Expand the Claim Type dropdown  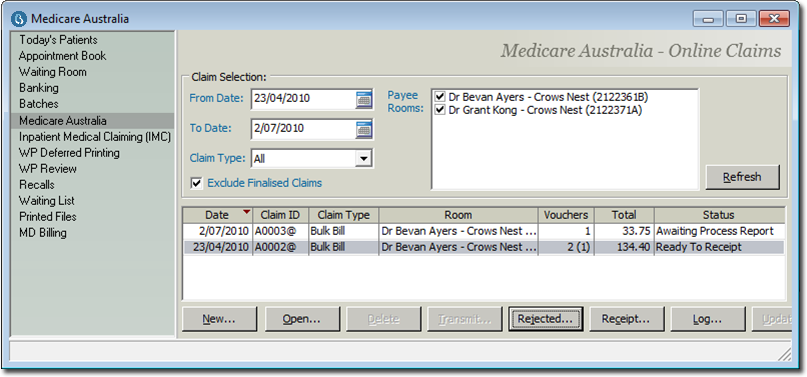tap(364, 159)
